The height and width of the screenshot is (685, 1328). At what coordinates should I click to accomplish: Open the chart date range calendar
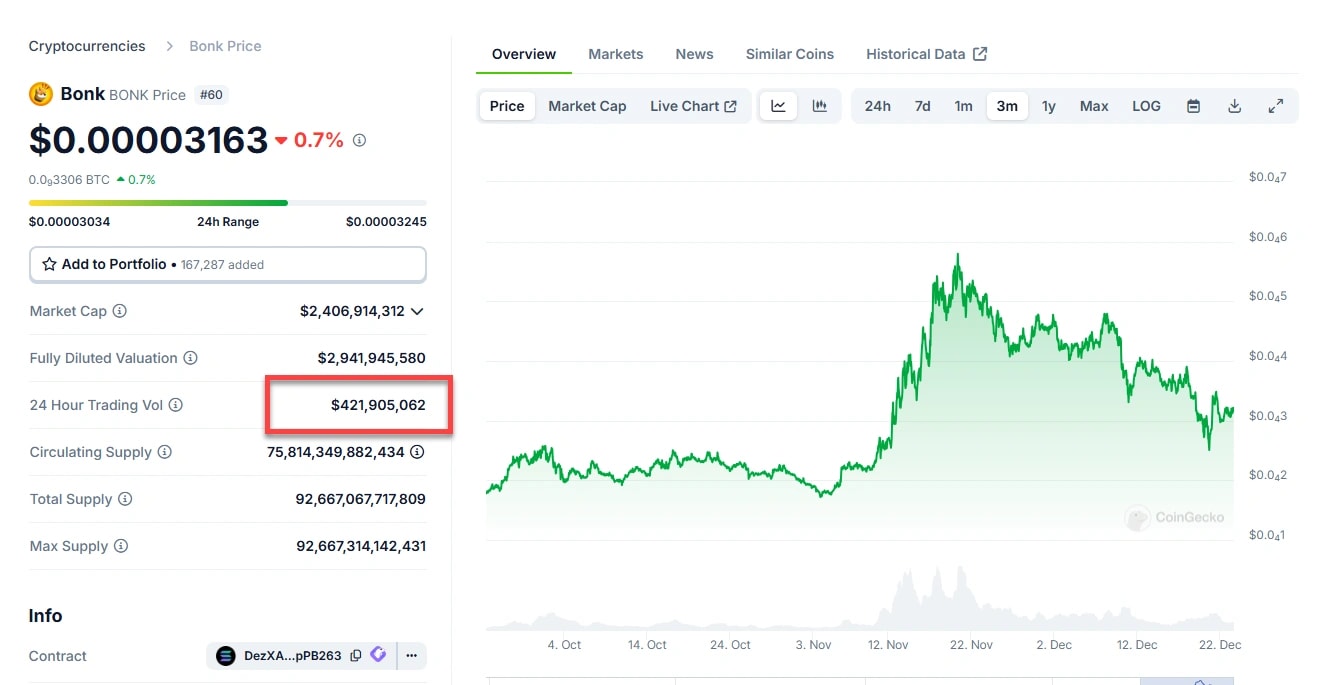point(1193,106)
